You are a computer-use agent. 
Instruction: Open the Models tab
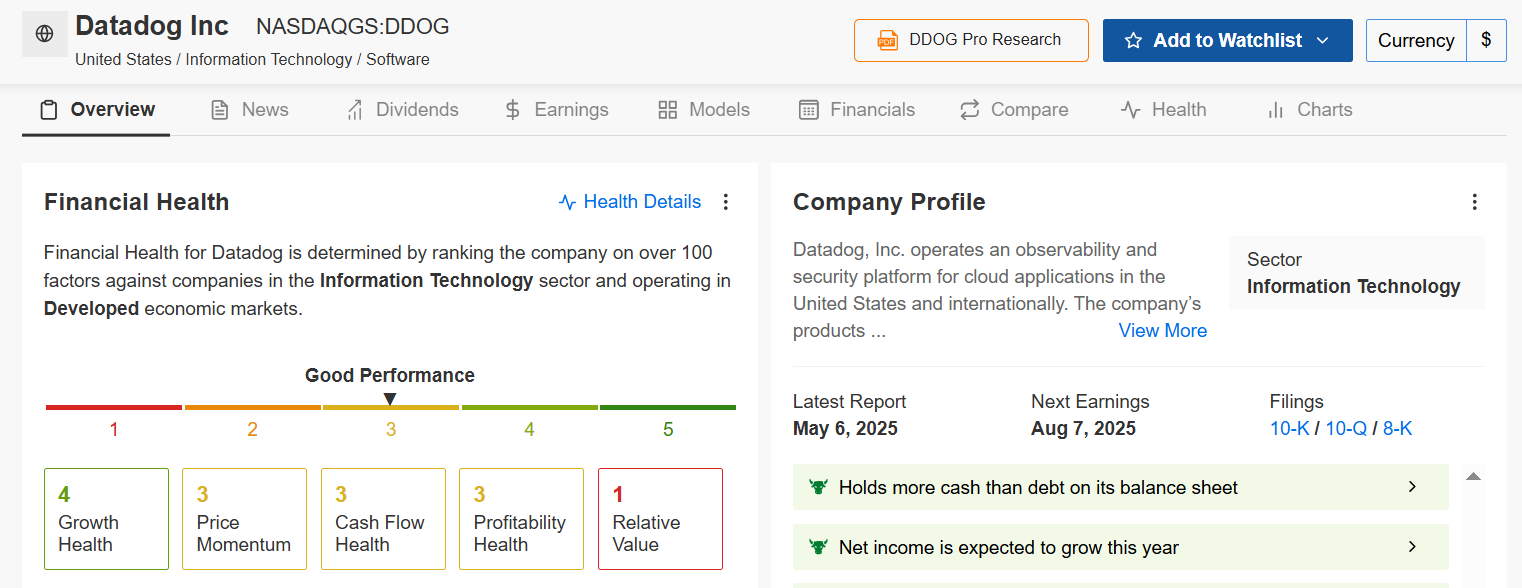(704, 110)
